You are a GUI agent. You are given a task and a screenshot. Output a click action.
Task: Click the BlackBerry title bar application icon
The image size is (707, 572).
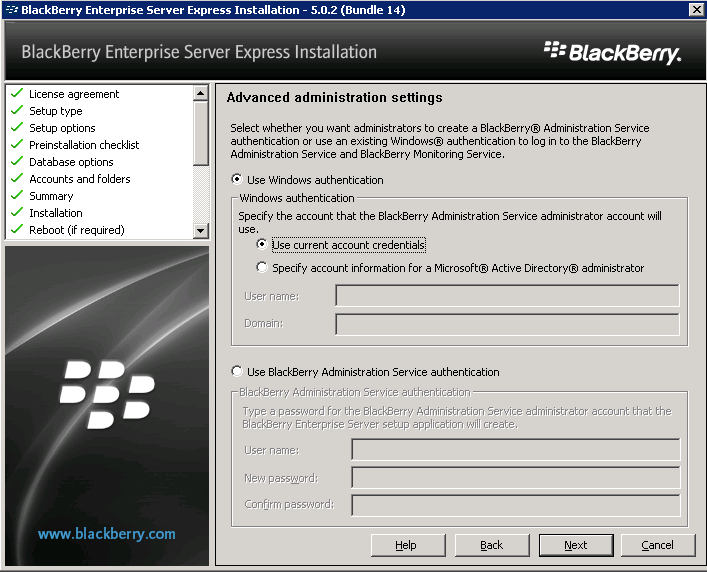[x=10, y=9]
